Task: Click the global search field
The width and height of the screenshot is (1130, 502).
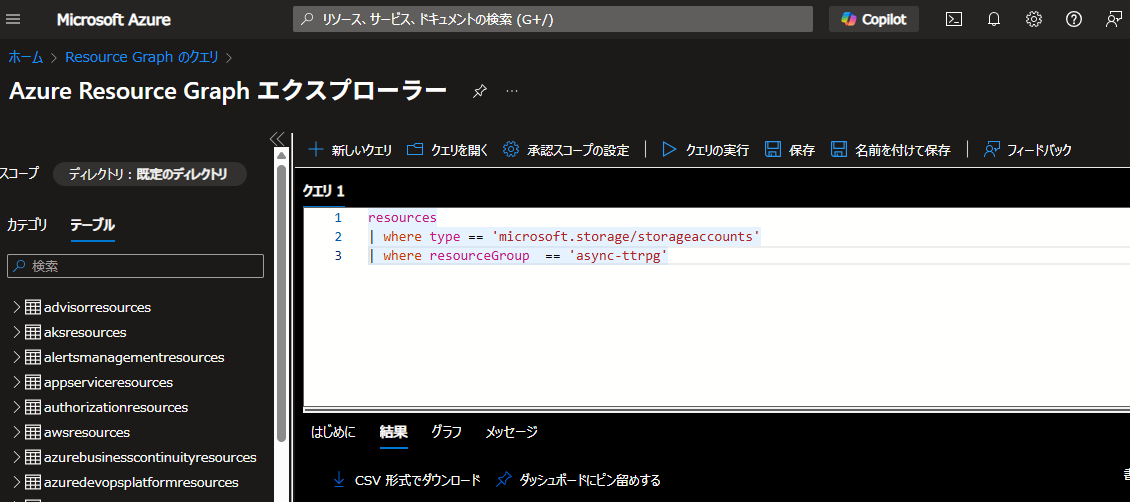Action: pyautogui.click(x=553, y=19)
